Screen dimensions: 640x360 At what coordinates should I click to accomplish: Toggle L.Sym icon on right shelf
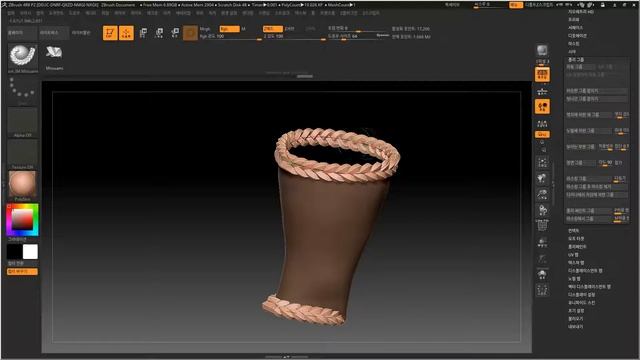pyautogui.click(x=542, y=123)
